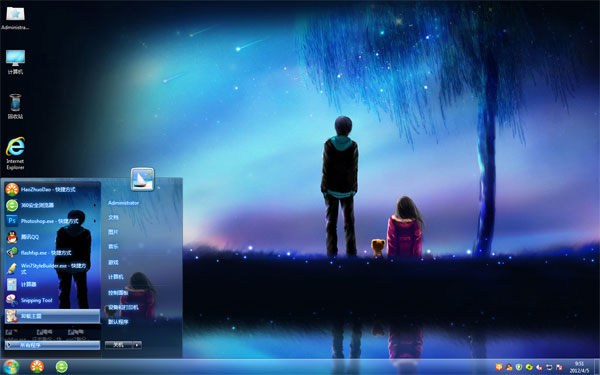600x375 pixels.
Task: Click the Windows Start orb
Action: 11,367
